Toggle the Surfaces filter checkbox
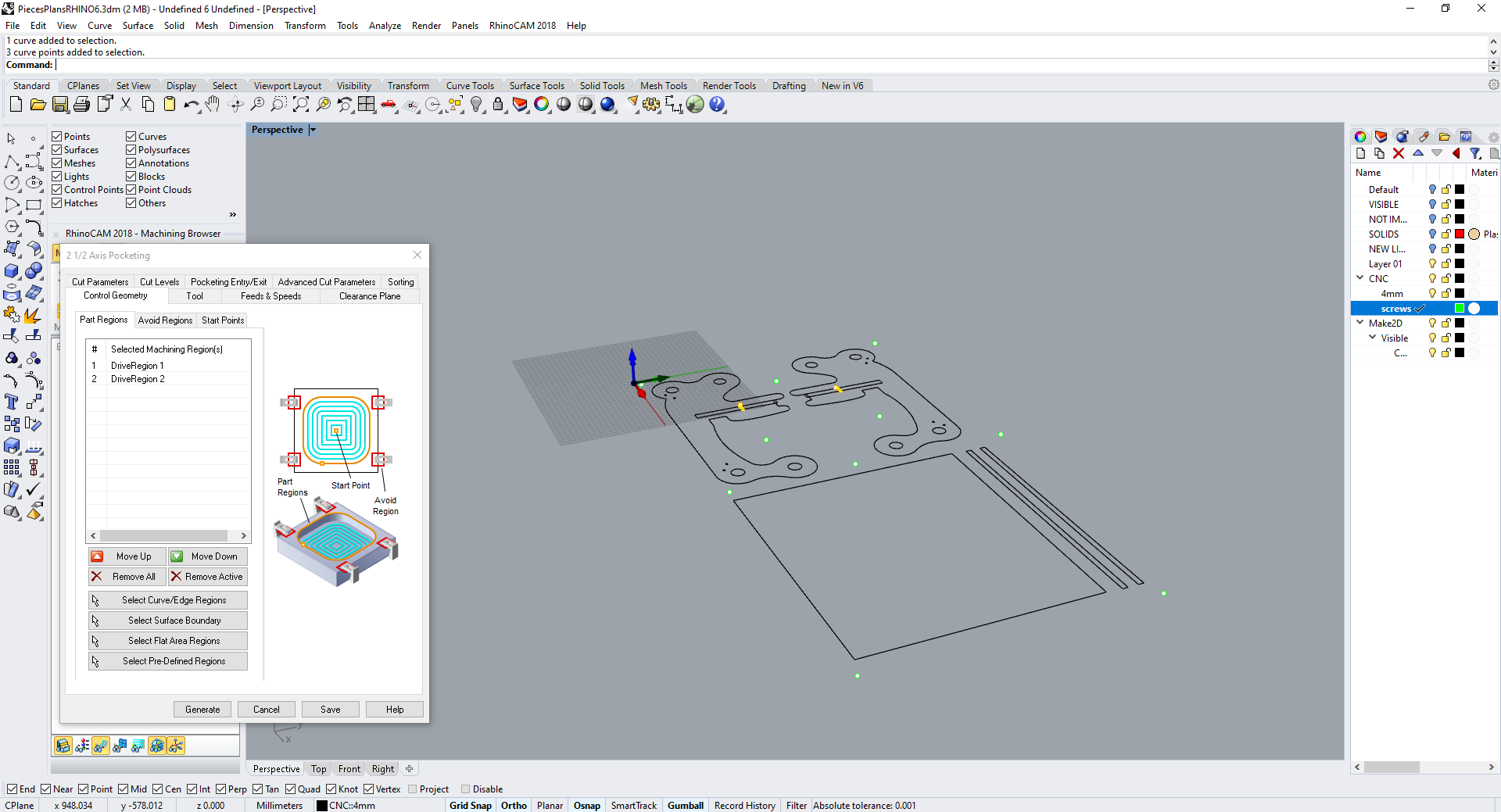 pyautogui.click(x=57, y=150)
